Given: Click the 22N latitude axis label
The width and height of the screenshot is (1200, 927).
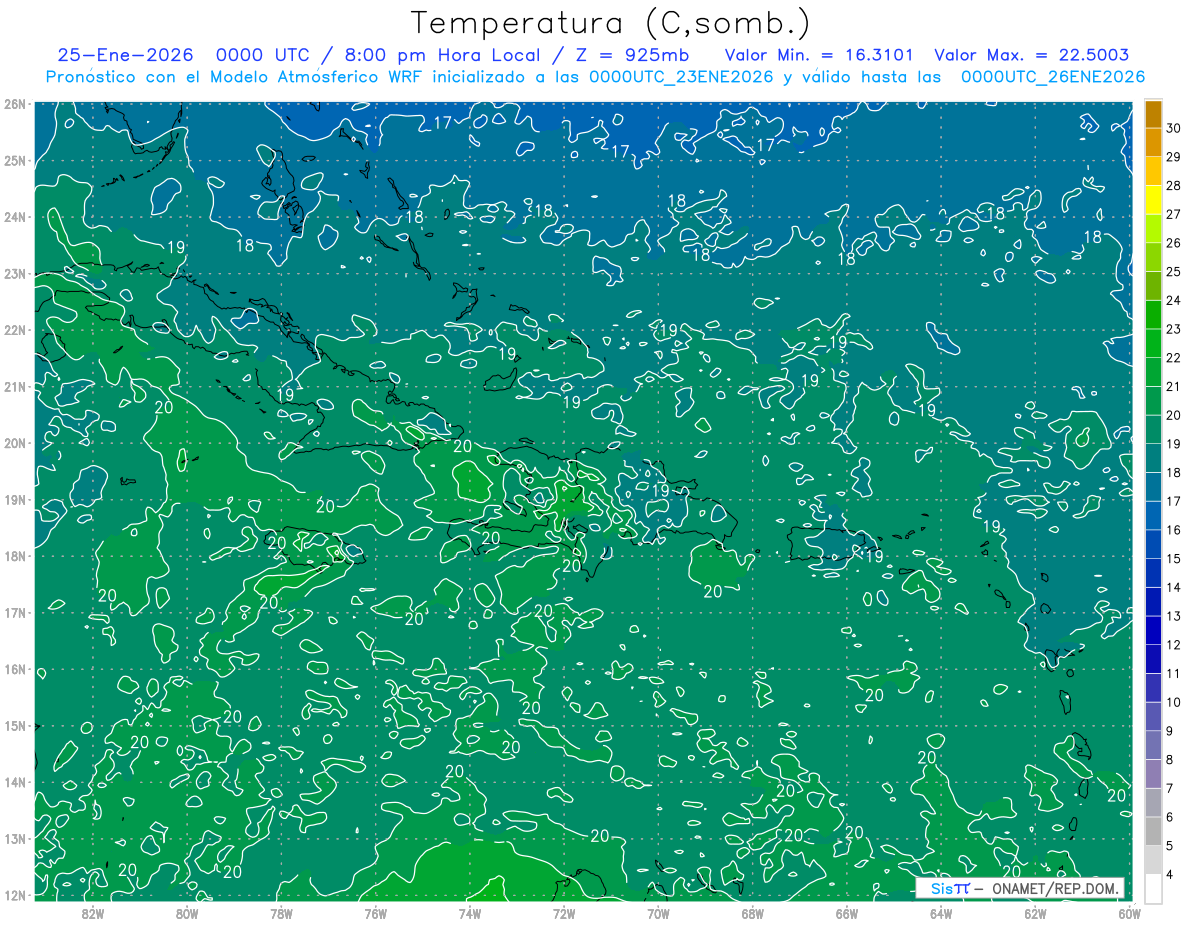Looking at the screenshot, I should 14,330.
